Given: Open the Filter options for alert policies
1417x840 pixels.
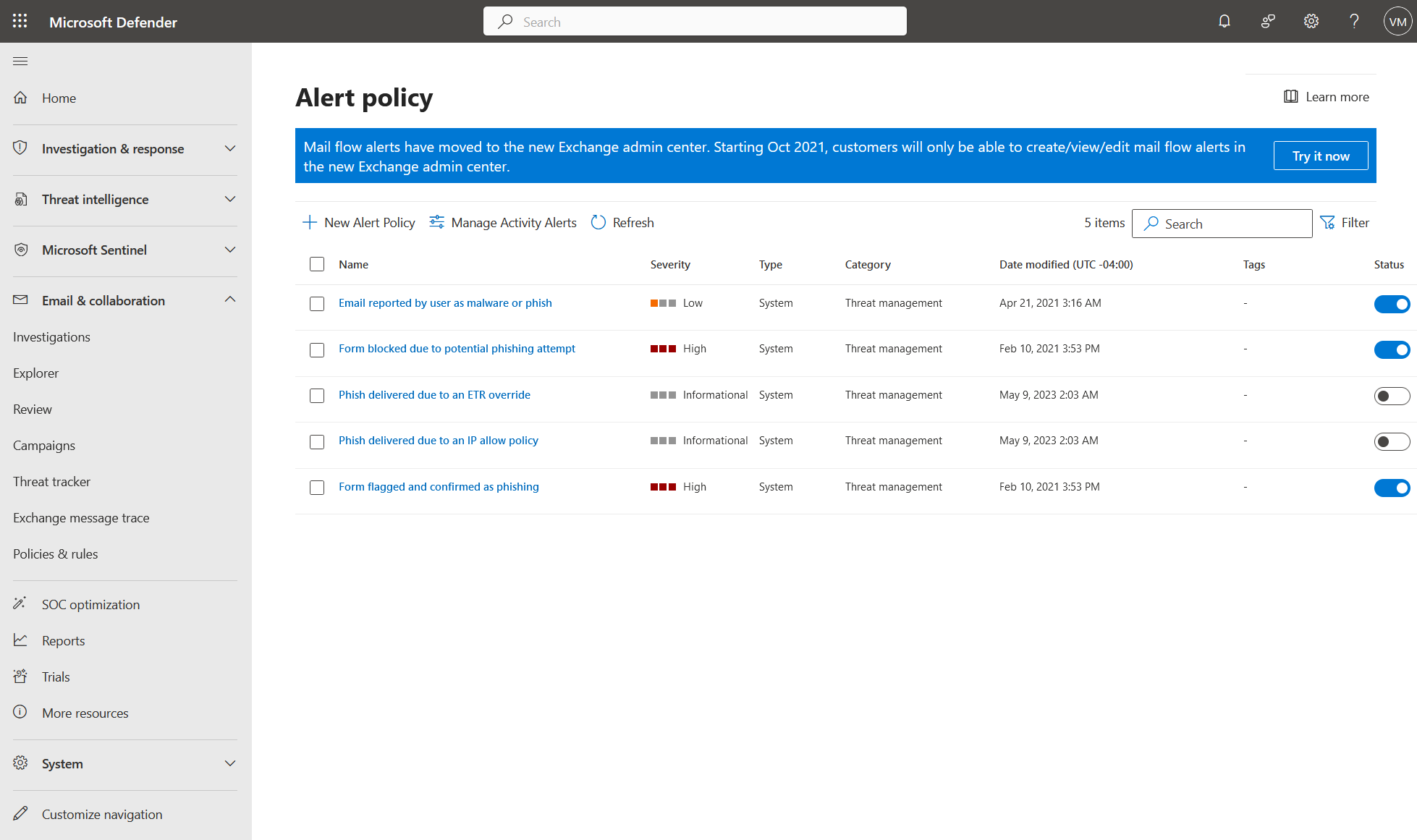Looking at the screenshot, I should pyautogui.click(x=1345, y=222).
